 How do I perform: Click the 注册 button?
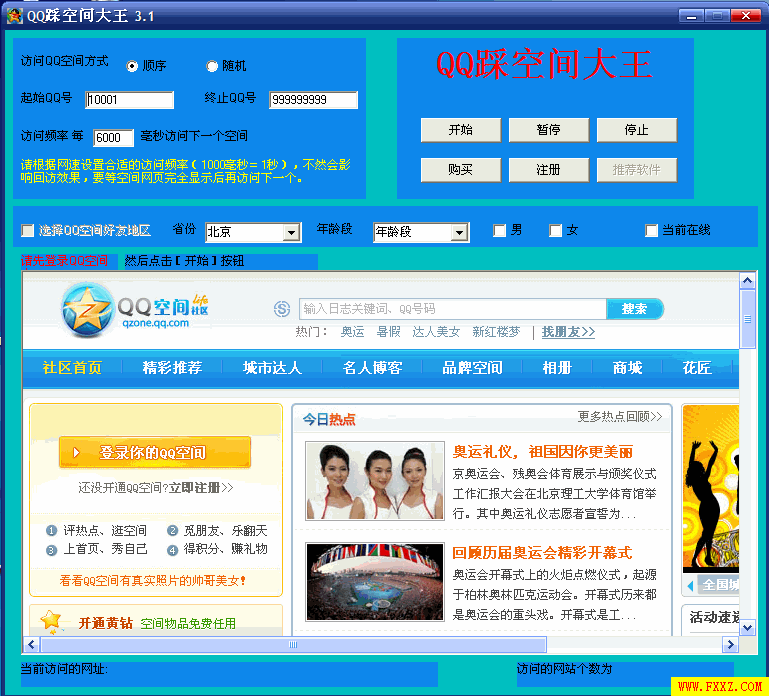[x=548, y=170]
